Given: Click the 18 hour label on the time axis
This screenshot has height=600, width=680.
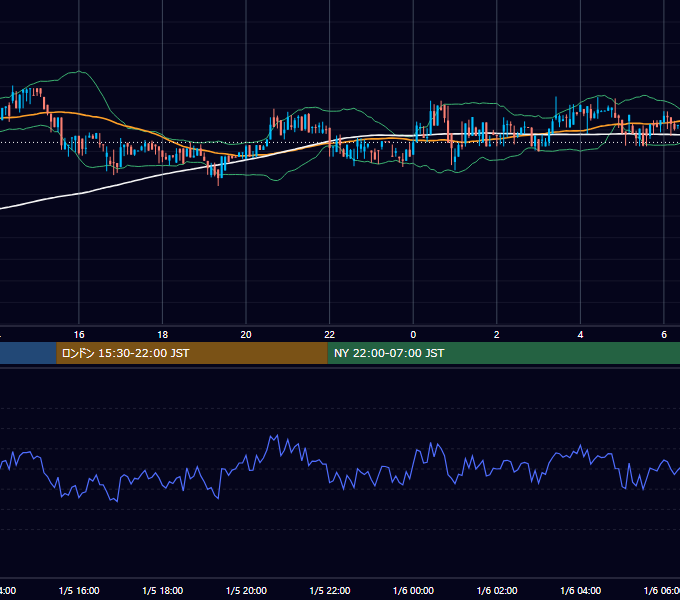Looking at the screenshot, I should point(163,335).
